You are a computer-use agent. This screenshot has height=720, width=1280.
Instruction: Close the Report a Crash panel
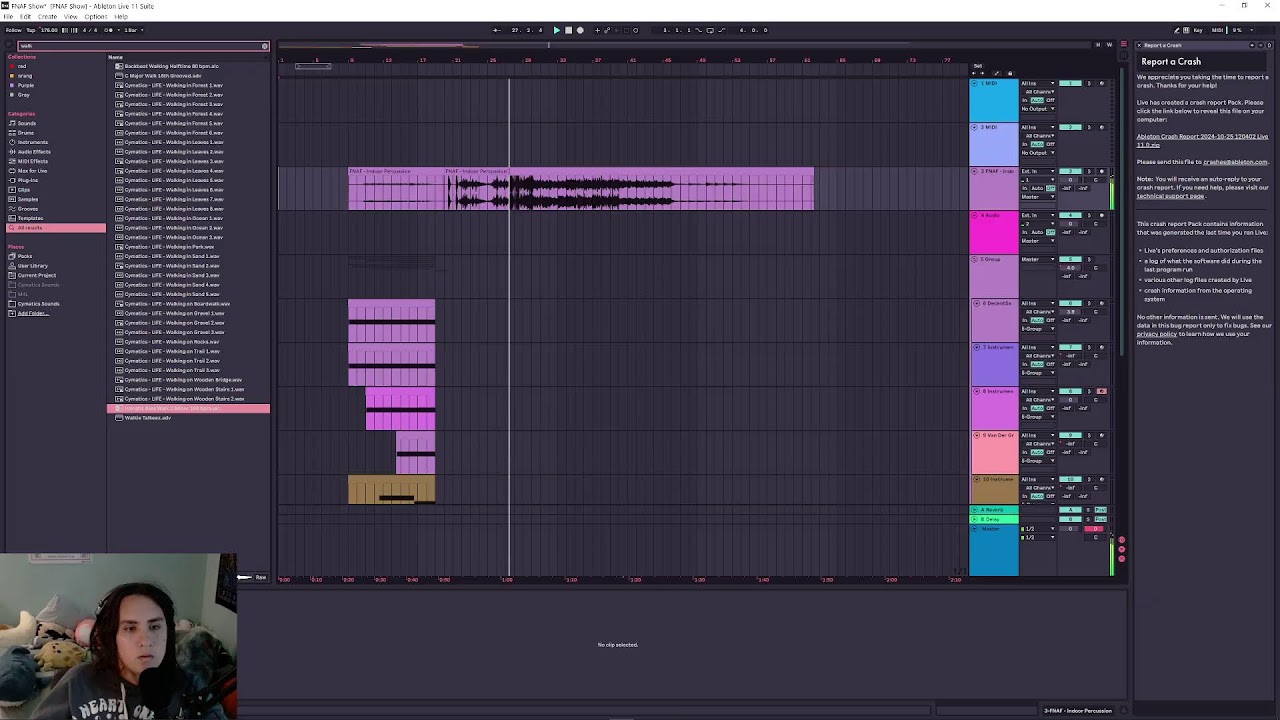pyautogui.click(x=1138, y=45)
